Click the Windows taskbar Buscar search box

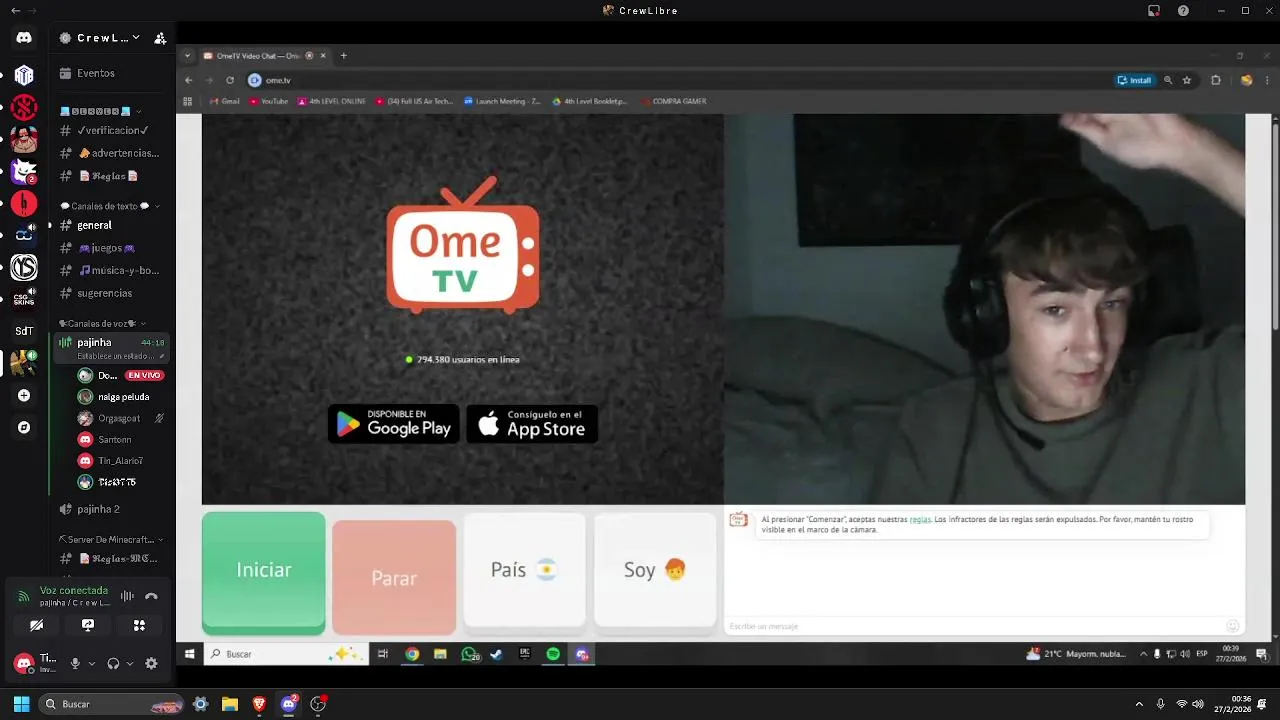[111, 704]
